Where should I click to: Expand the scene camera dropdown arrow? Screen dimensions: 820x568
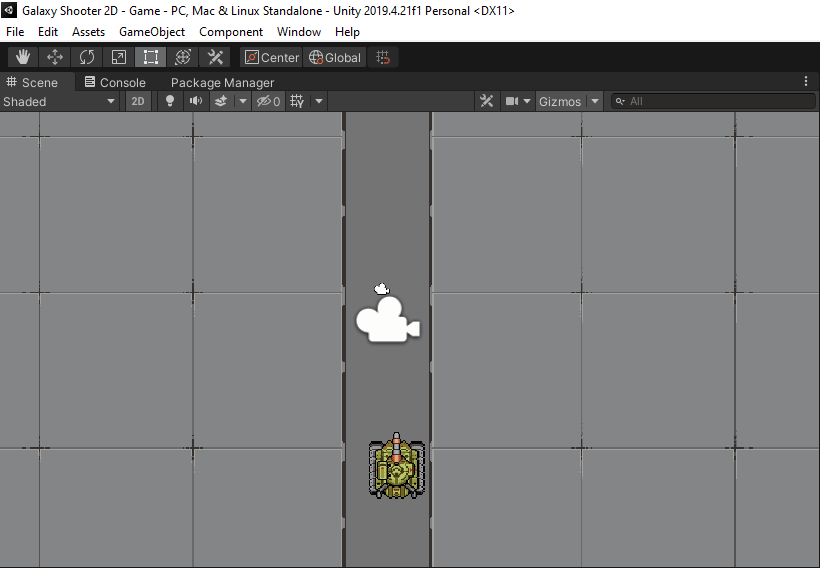pos(527,101)
